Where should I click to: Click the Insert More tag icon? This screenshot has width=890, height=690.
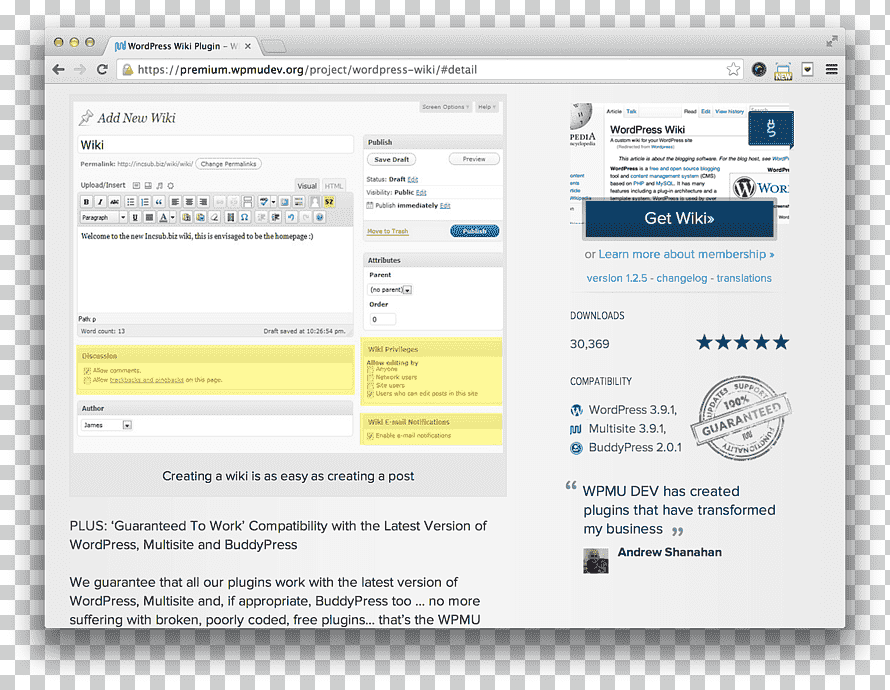click(247, 202)
